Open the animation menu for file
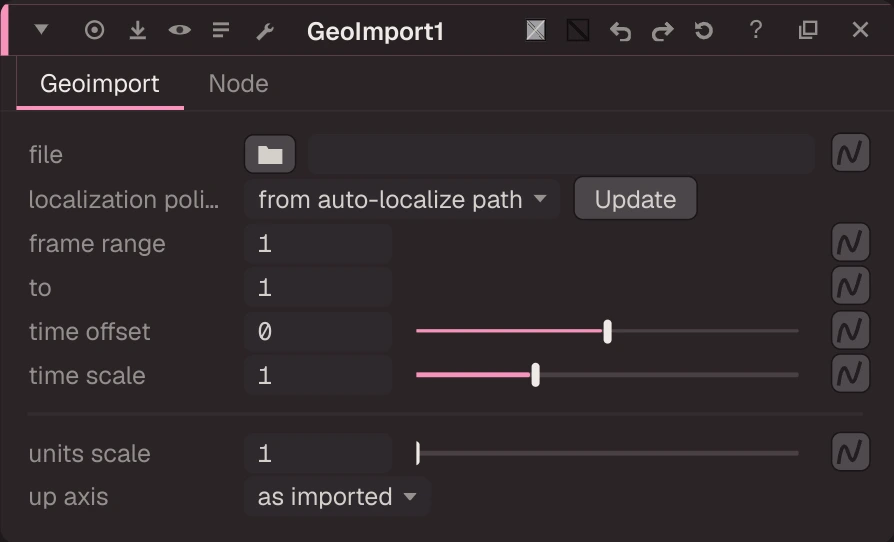 tap(850, 153)
